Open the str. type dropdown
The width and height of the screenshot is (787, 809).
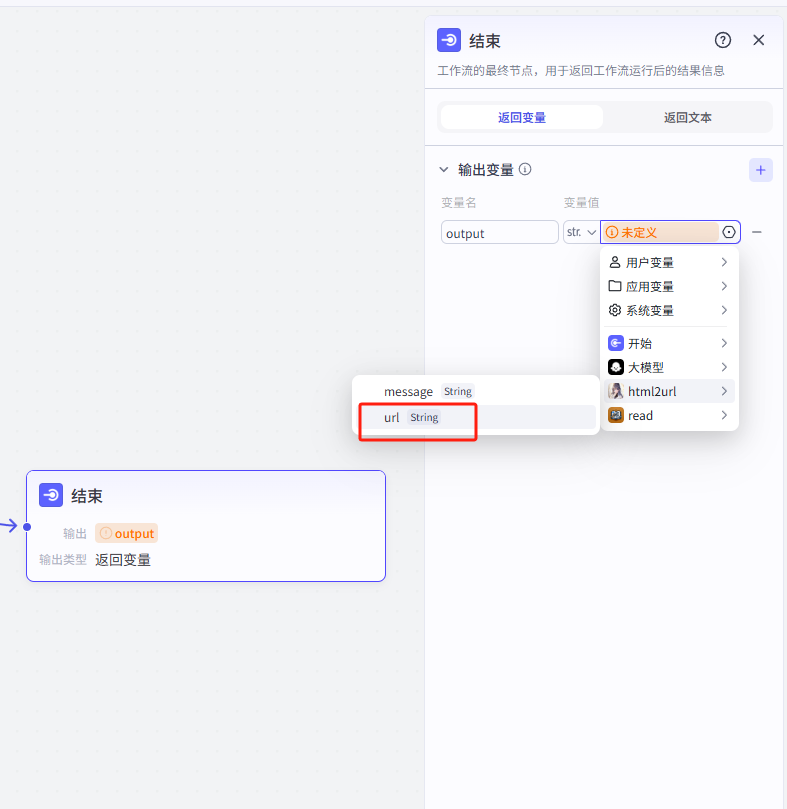pos(581,232)
